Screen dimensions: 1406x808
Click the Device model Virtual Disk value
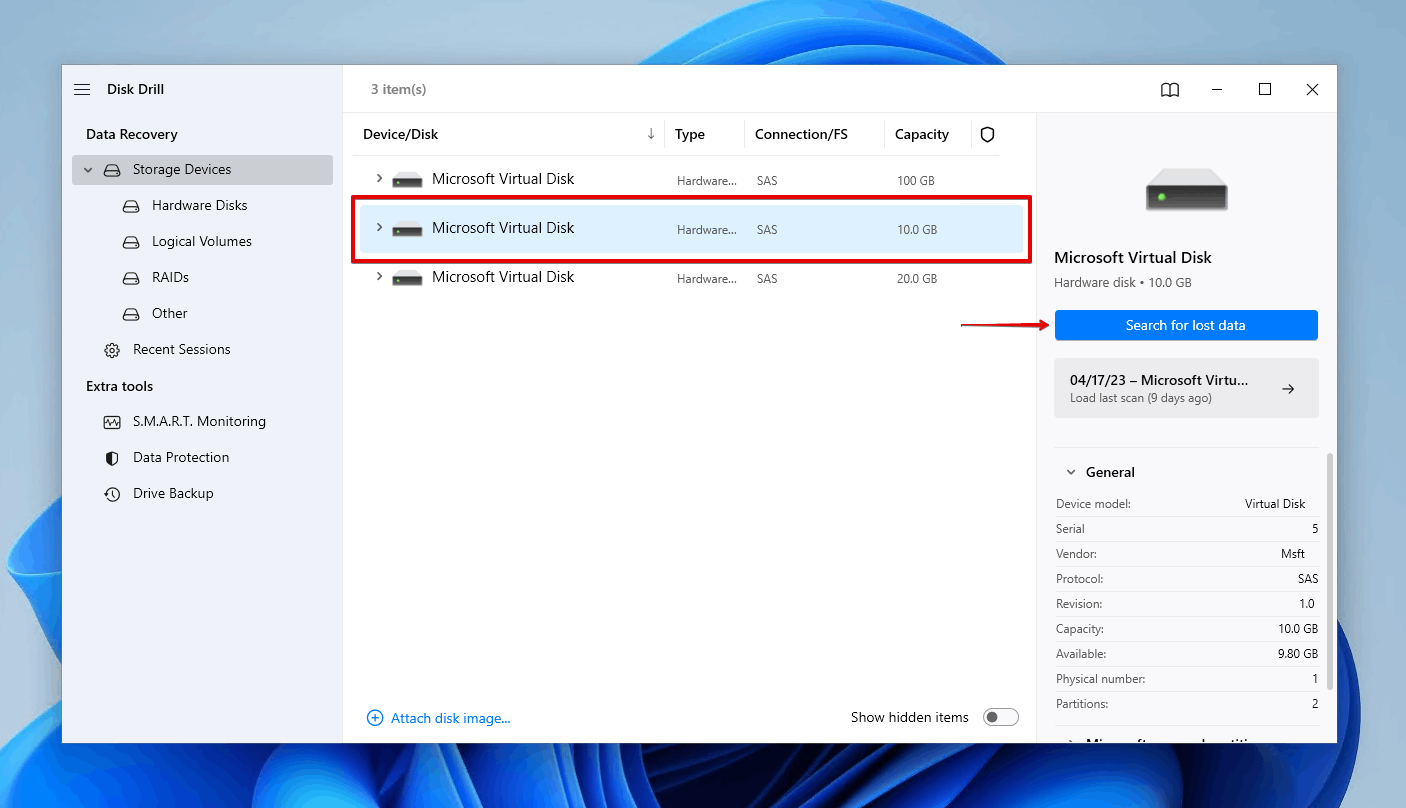pos(1275,504)
